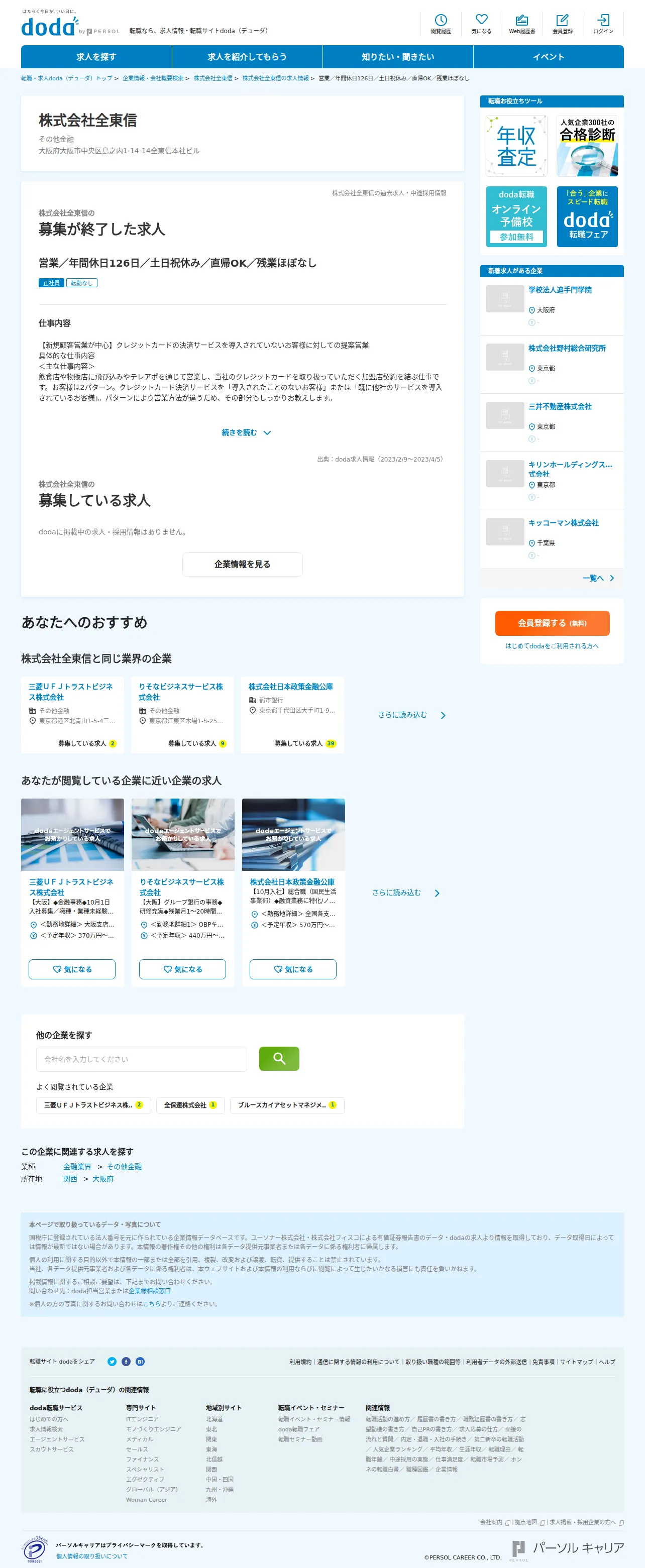This screenshot has height=1568, width=645.
Task: Open りそなビジネスサービス same-industry company card
Action: pyautogui.click(x=183, y=715)
